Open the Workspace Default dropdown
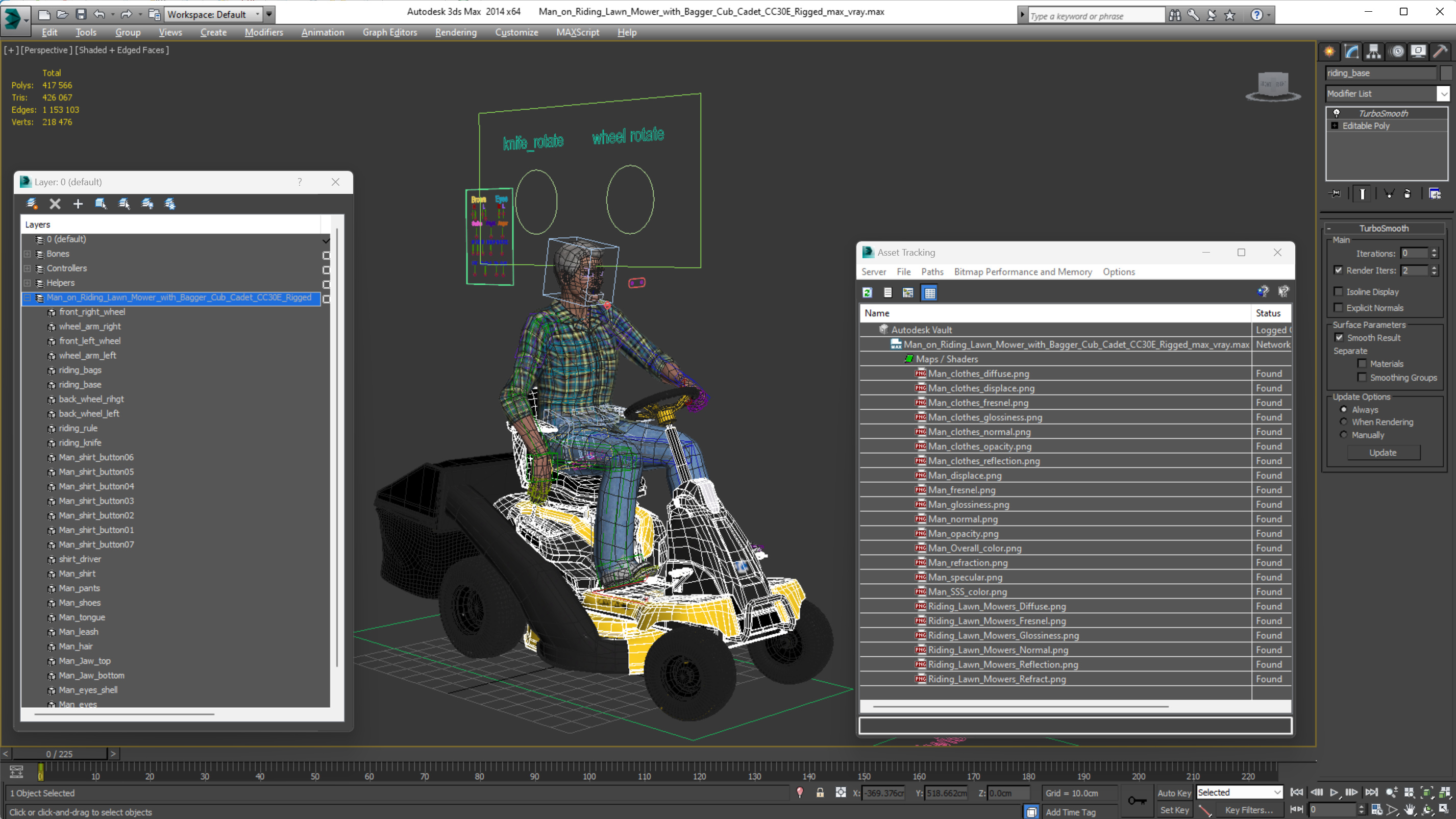Image resolution: width=1456 pixels, height=819 pixels. tap(213, 14)
